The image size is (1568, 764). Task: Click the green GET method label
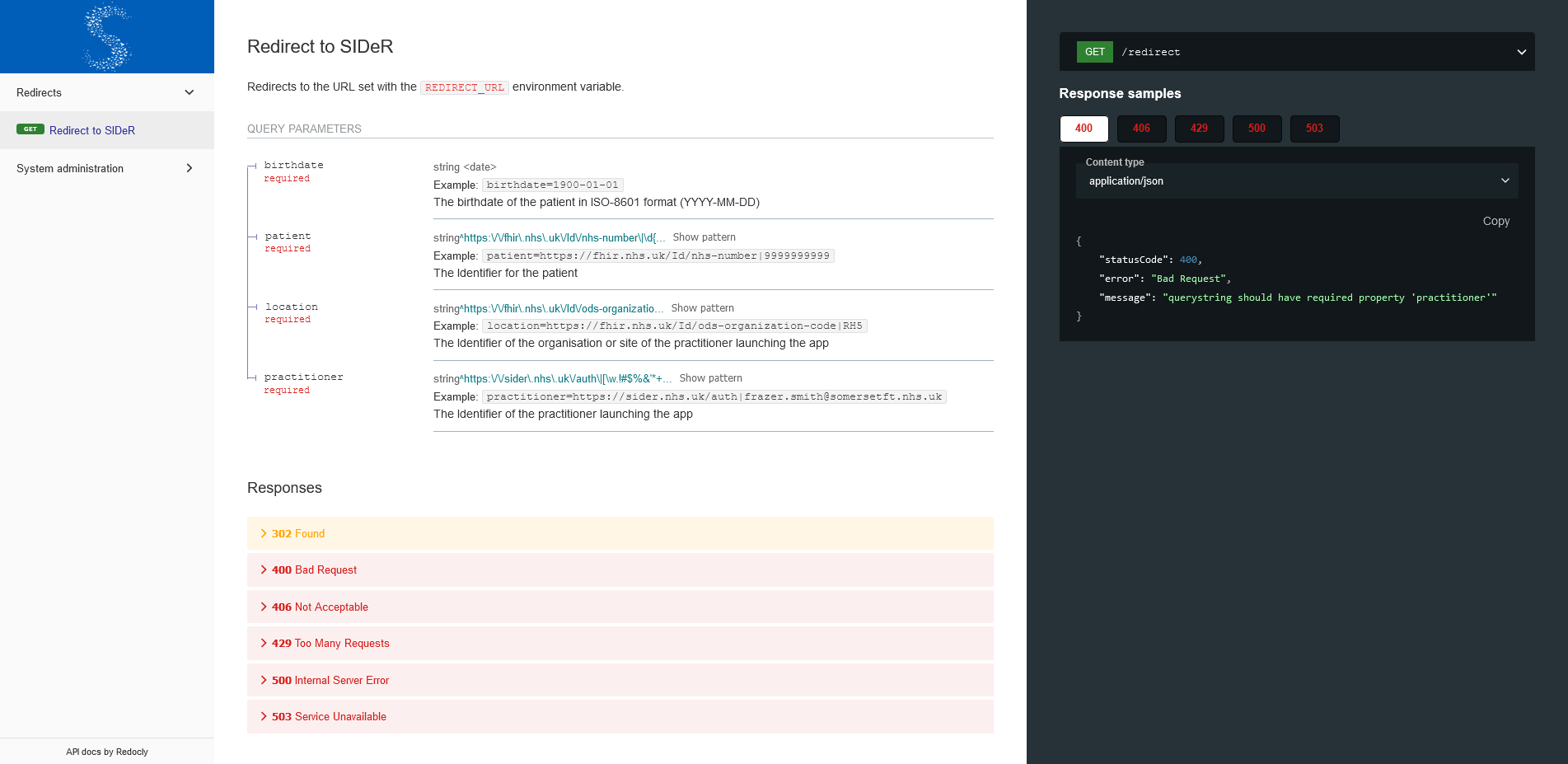click(1094, 52)
